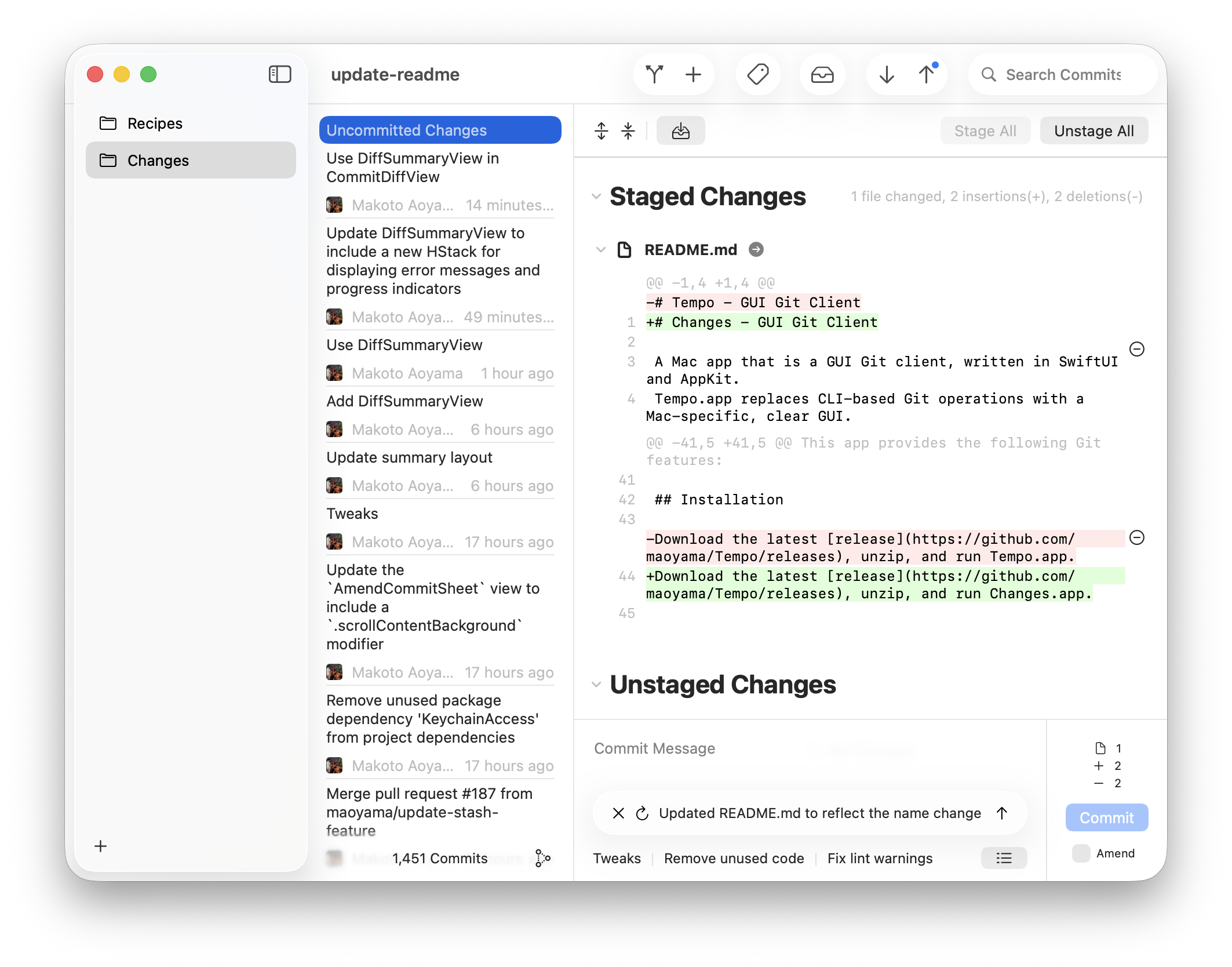Click the pull down-arrow icon
The height and width of the screenshot is (967, 1232).
click(x=887, y=74)
